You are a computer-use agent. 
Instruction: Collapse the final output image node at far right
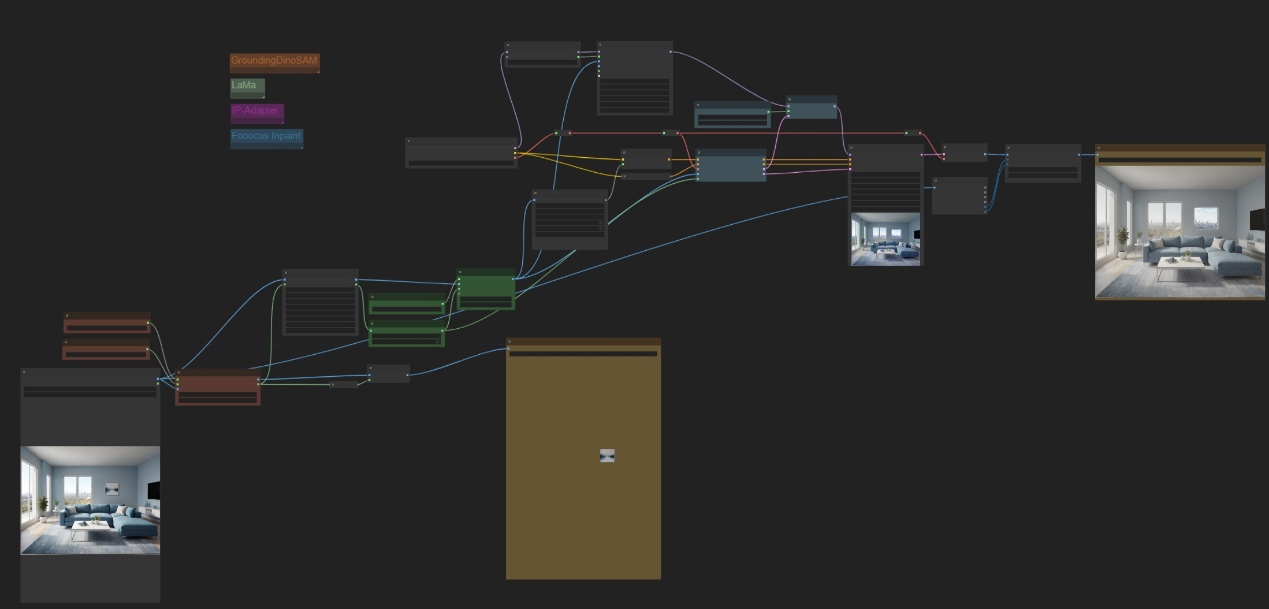(x=1099, y=149)
